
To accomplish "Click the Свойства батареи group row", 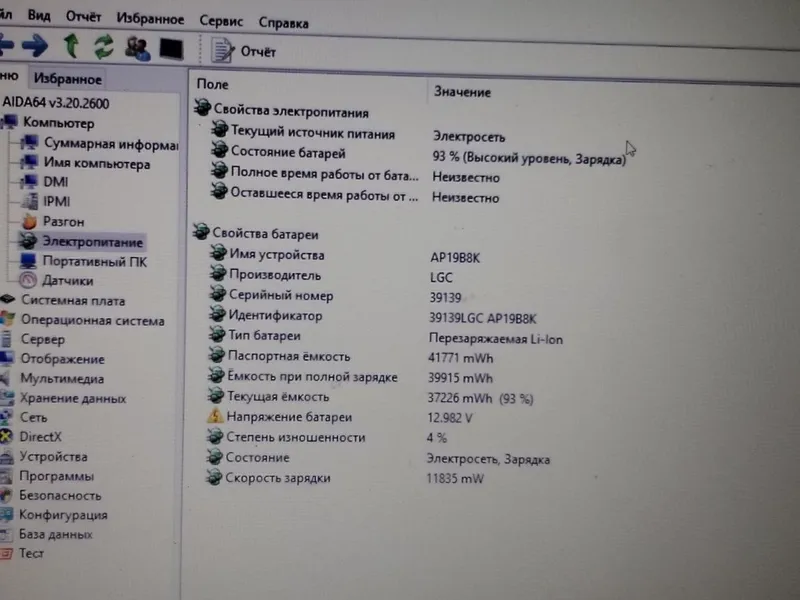I will [256, 233].
